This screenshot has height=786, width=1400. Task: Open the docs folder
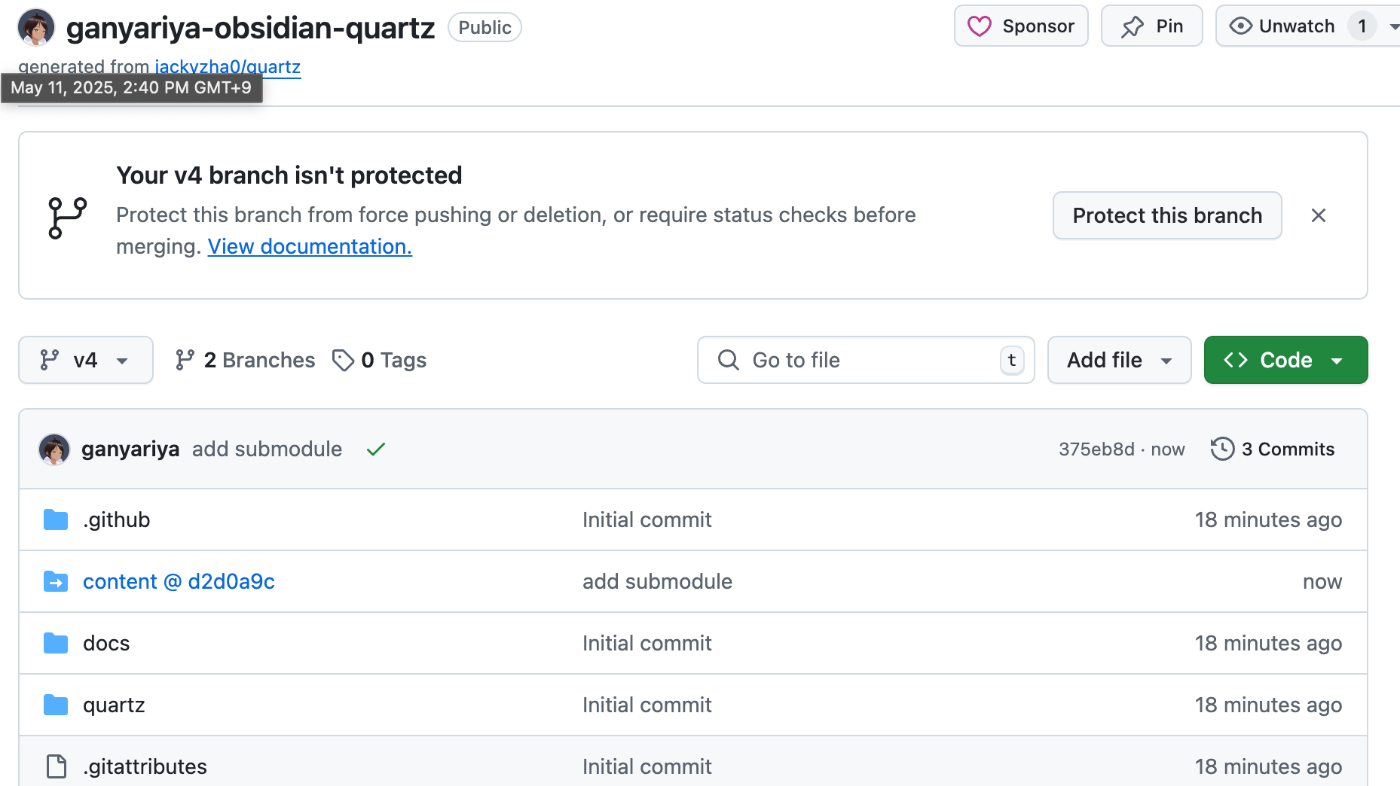106,643
